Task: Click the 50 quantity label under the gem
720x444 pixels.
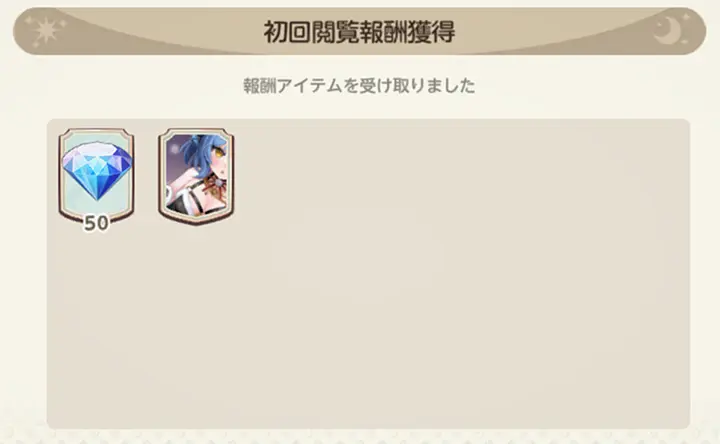Action: pos(96,223)
